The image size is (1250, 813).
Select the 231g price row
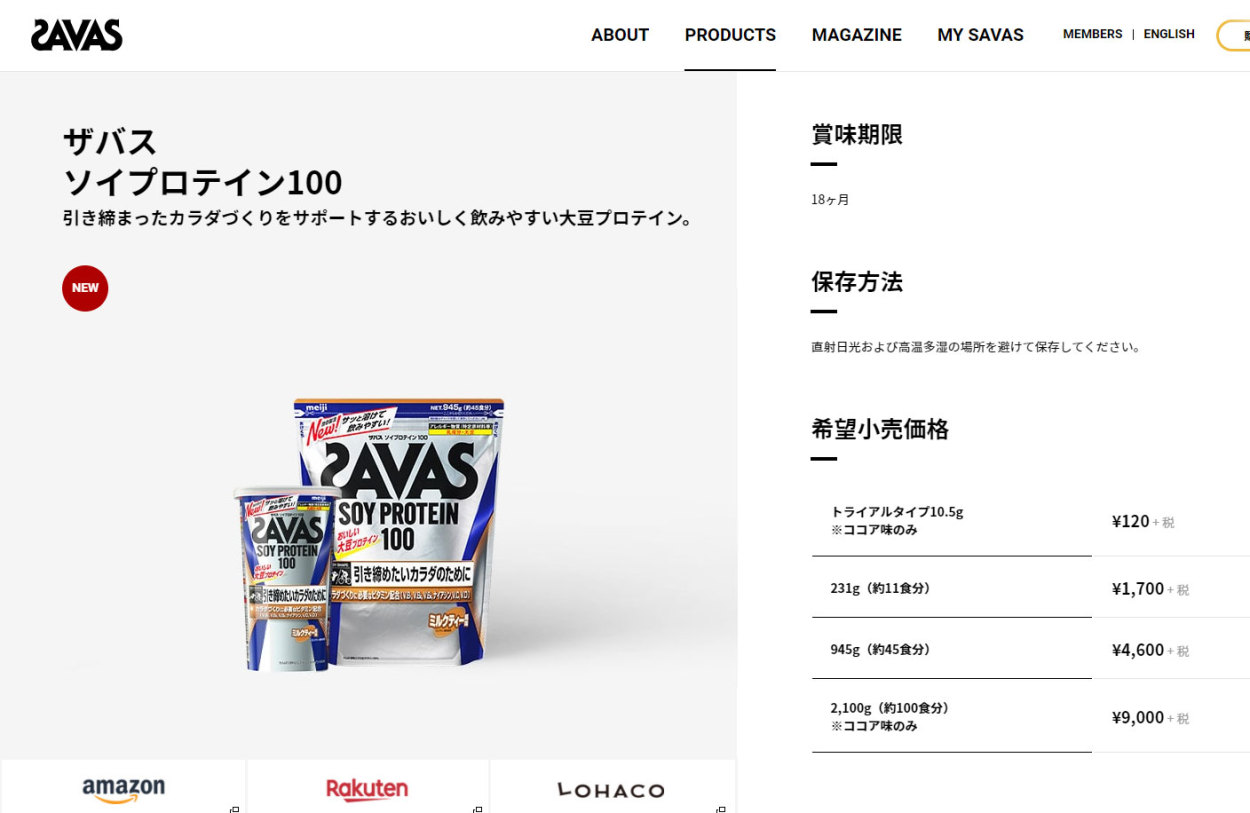pyautogui.click(x=1031, y=588)
